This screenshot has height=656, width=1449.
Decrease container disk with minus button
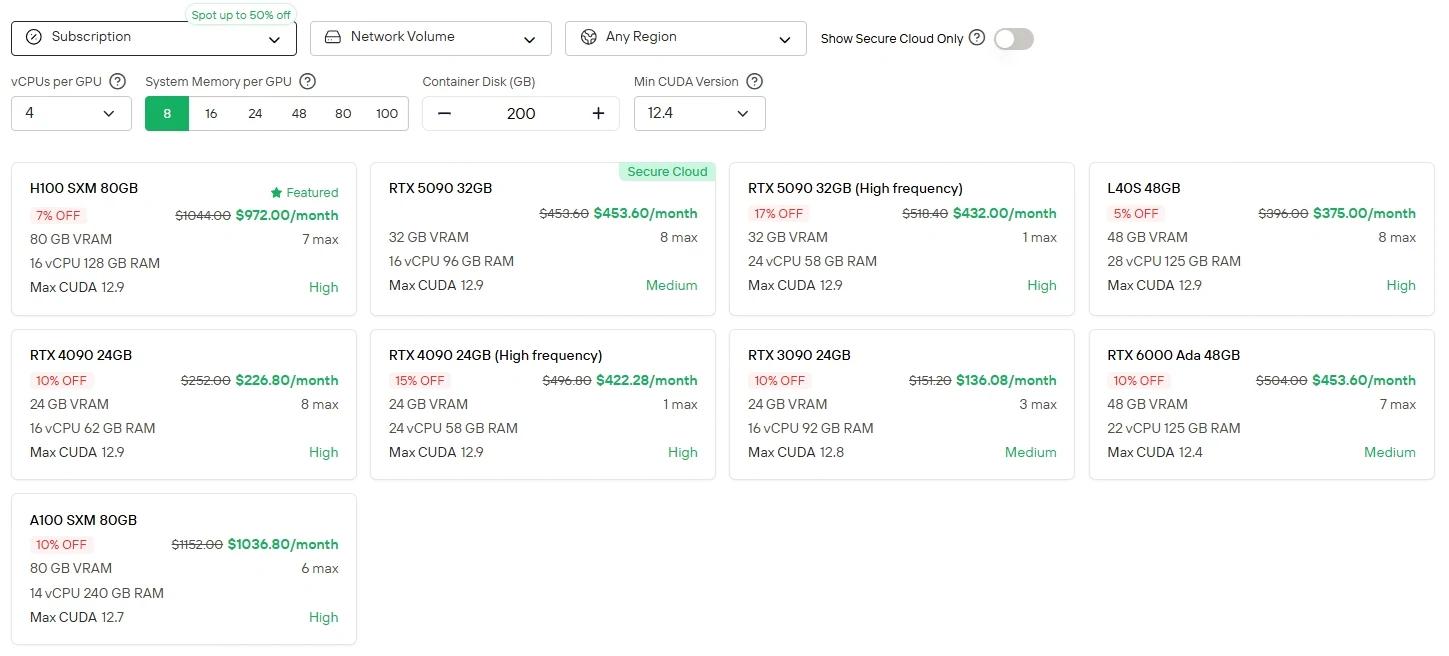pyautogui.click(x=445, y=113)
